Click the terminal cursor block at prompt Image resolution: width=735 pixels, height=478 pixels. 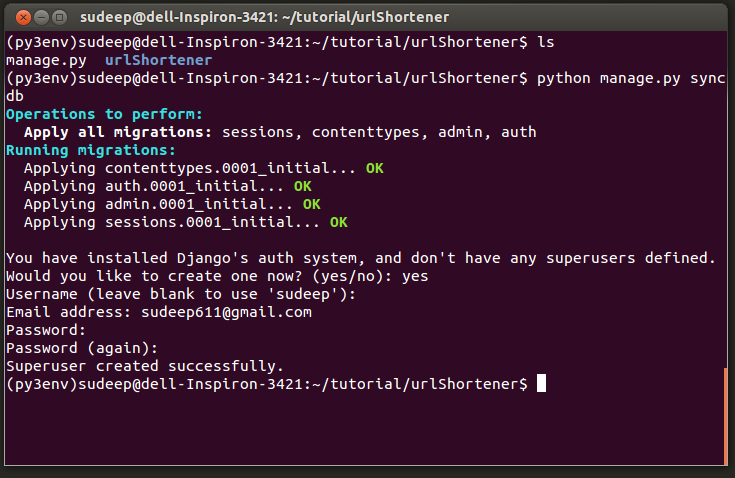click(x=541, y=383)
